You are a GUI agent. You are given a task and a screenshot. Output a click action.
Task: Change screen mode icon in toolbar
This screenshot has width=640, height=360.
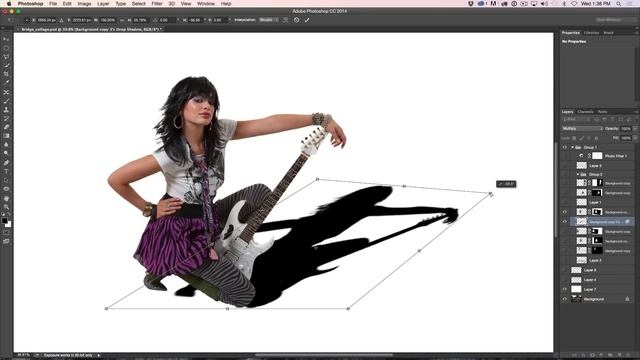click(6, 241)
